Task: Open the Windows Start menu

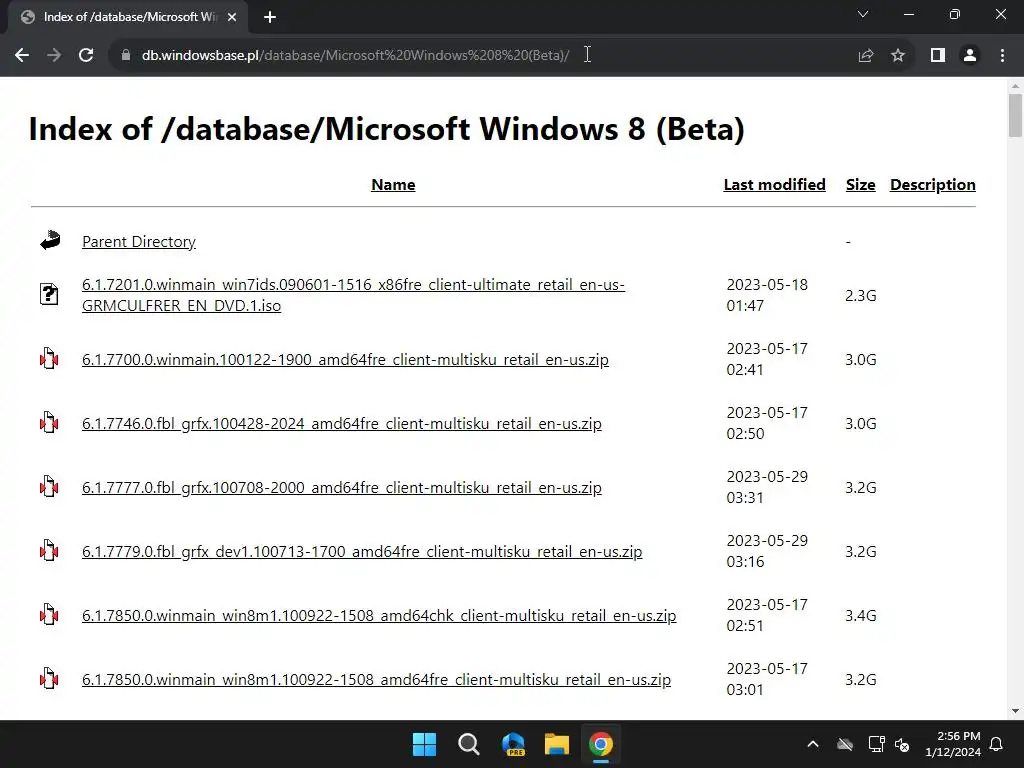Action: [x=424, y=744]
